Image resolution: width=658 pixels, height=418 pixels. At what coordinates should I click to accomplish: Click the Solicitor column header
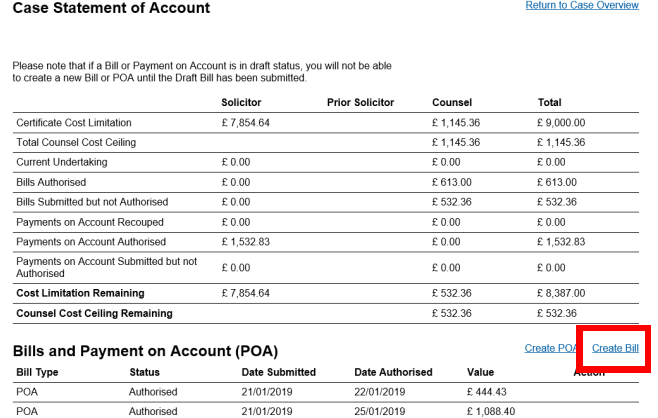tap(243, 103)
